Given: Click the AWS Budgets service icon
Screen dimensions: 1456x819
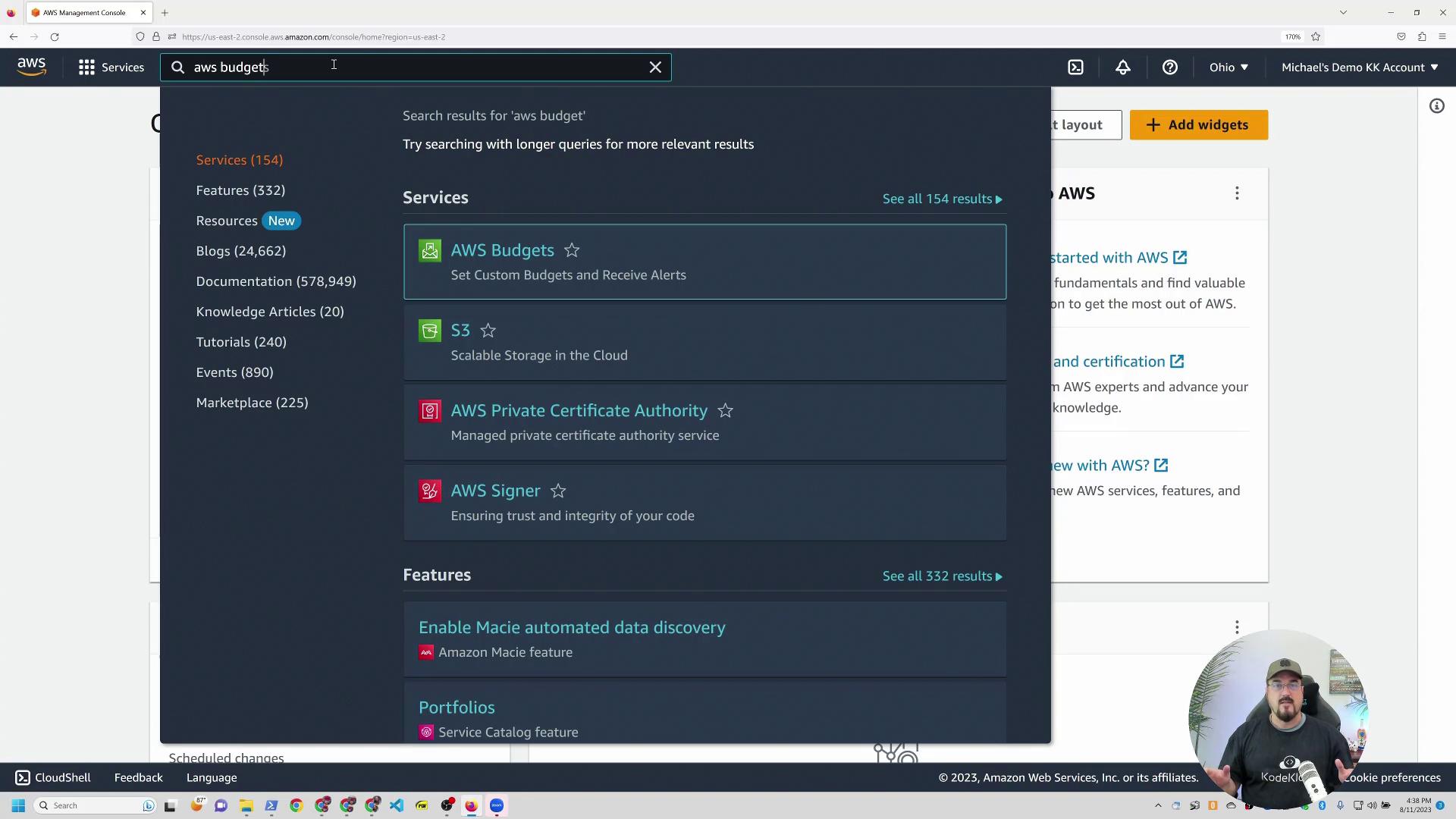Looking at the screenshot, I should click(x=430, y=251).
